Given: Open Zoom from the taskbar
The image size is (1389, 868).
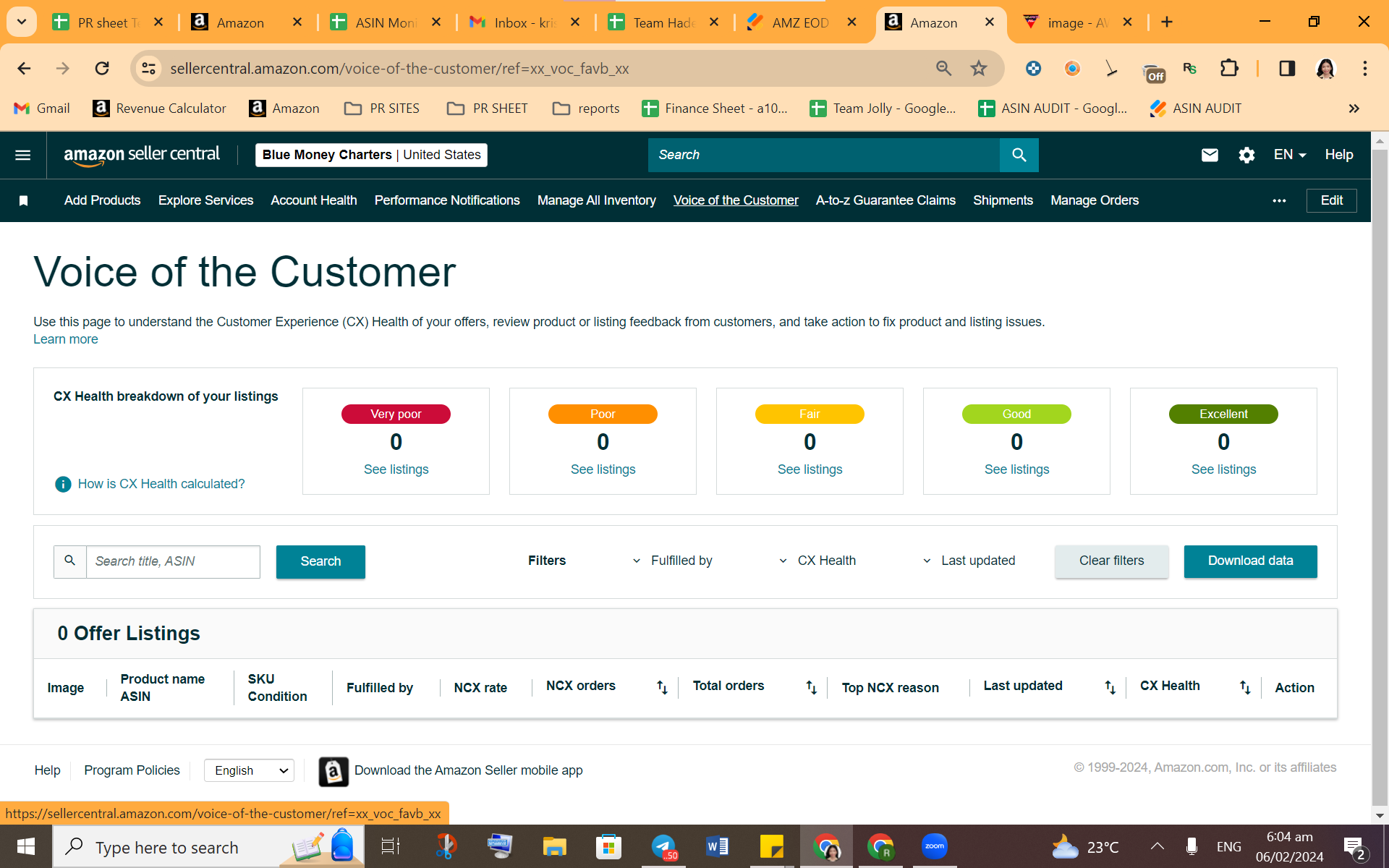Looking at the screenshot, I should tap(935, 846).
